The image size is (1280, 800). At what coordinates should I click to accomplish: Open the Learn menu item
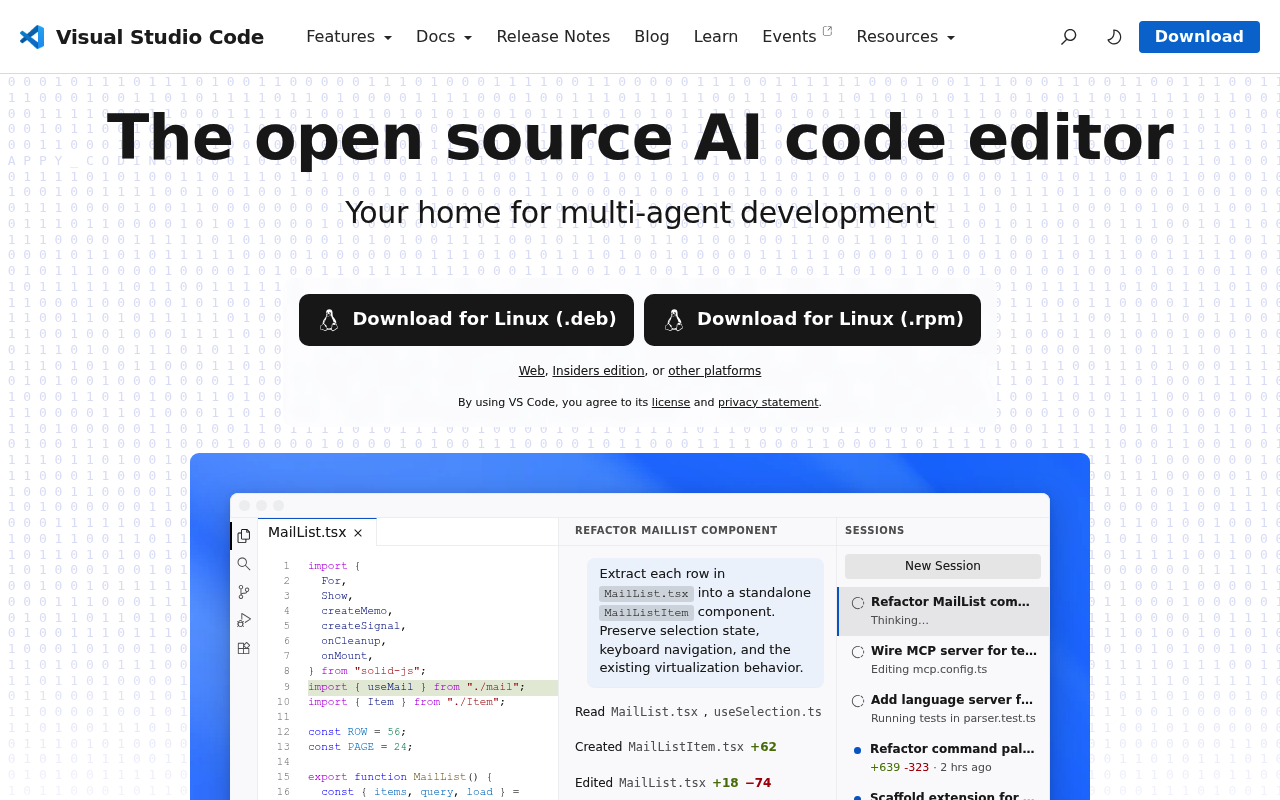716,37
